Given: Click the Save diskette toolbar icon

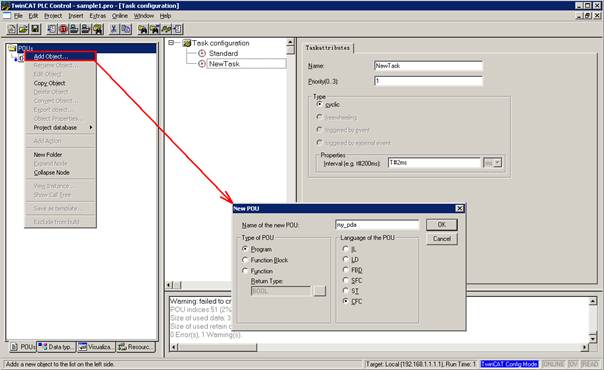Looking at the screenshot, I should [x=35, y=29].
